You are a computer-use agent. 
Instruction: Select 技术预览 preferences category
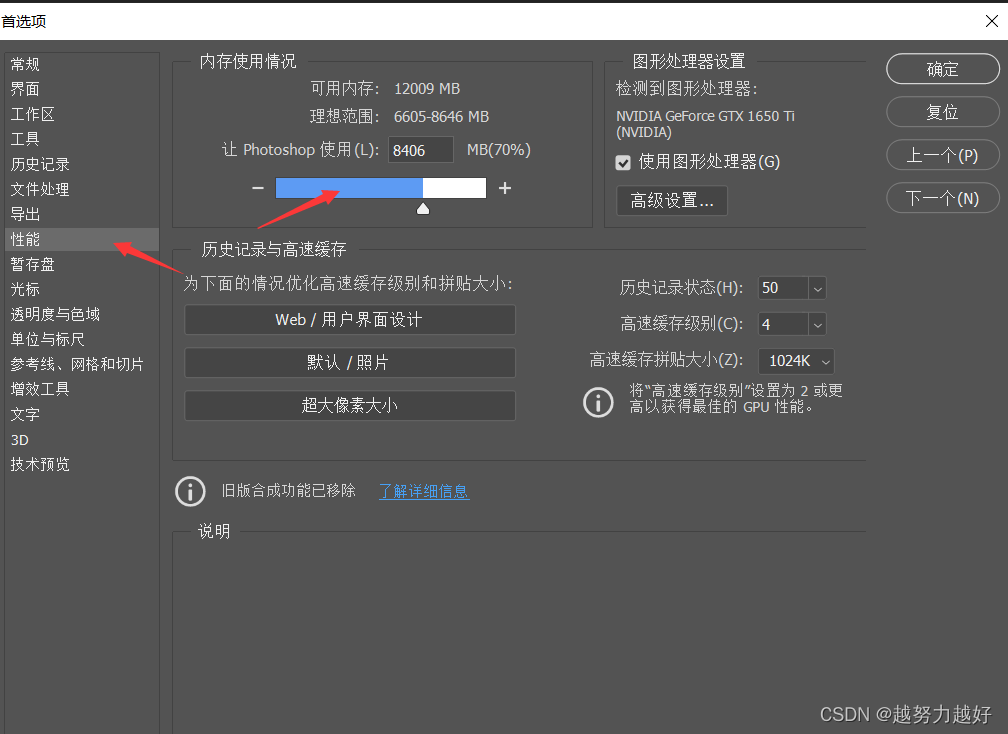click(x=82, y=465)
